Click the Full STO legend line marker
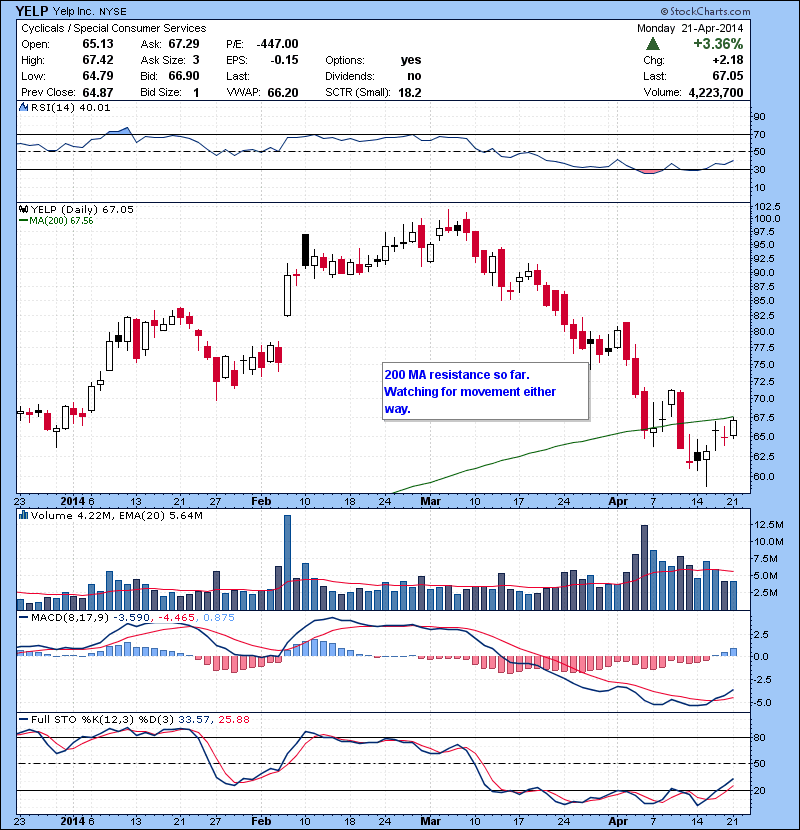This screenshot has height=830, width=800. coord(23,719)
